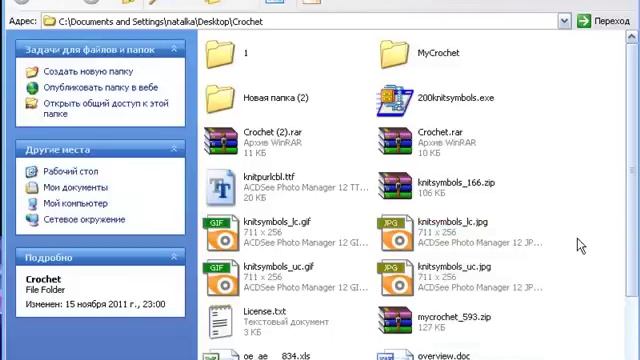Select the Новая папка (2) folder icon

point(220,99)
